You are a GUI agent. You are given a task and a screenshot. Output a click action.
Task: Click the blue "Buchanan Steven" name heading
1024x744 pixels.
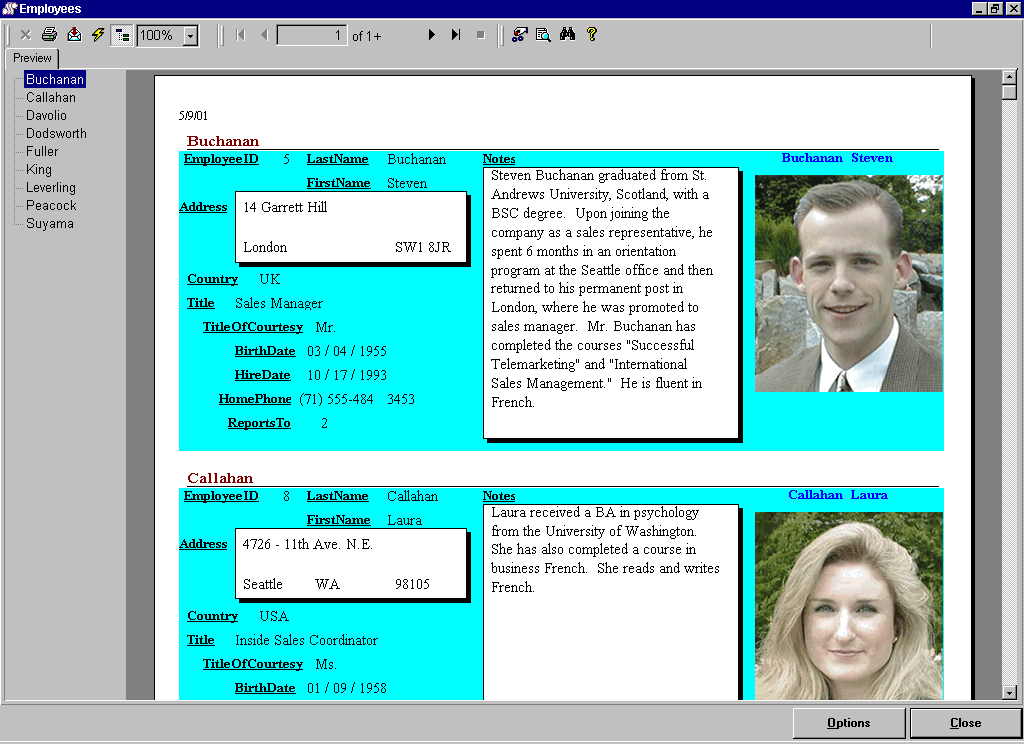pyautogui.click(x=837, y=158)
